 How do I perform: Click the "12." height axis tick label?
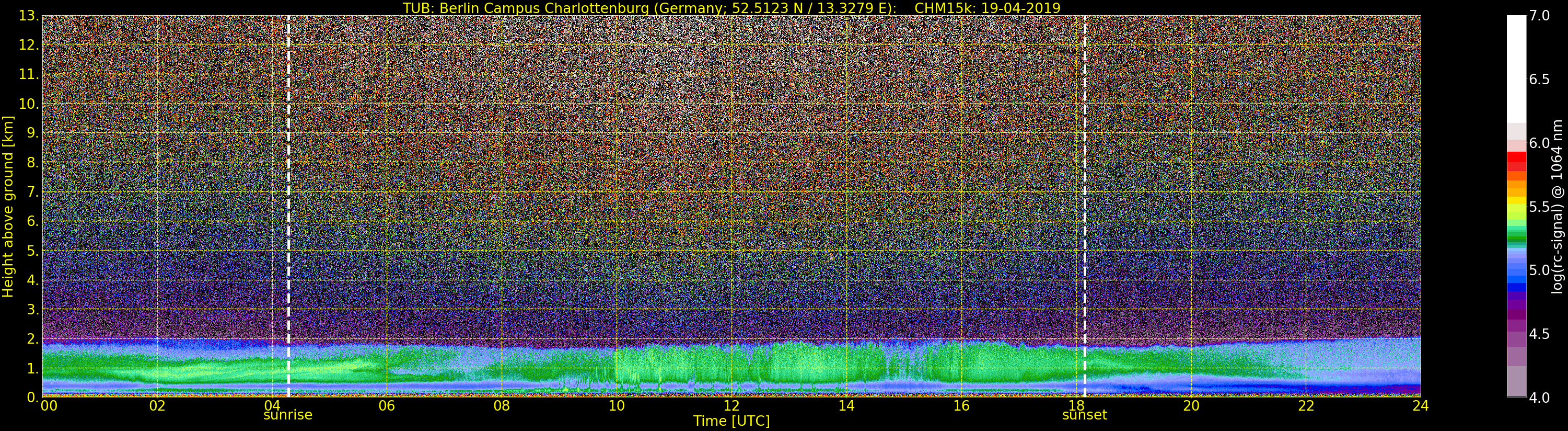pyautogui.click(x=29, y=45)
